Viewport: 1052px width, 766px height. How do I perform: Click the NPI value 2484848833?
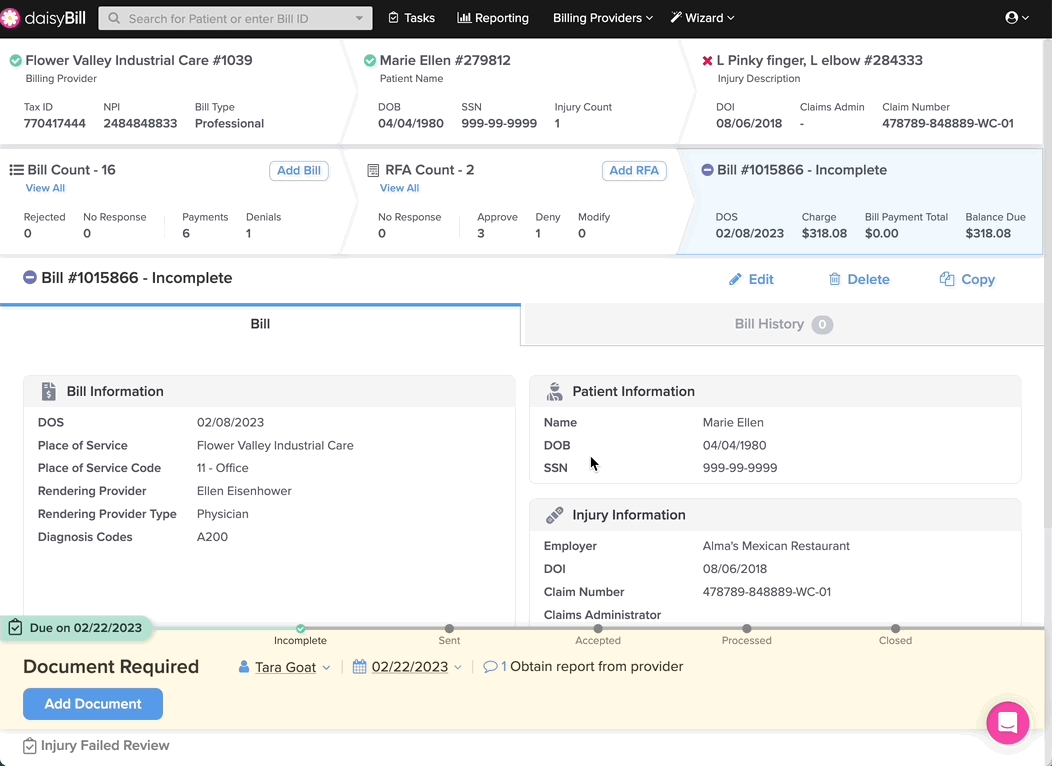[x=140, y=123]
